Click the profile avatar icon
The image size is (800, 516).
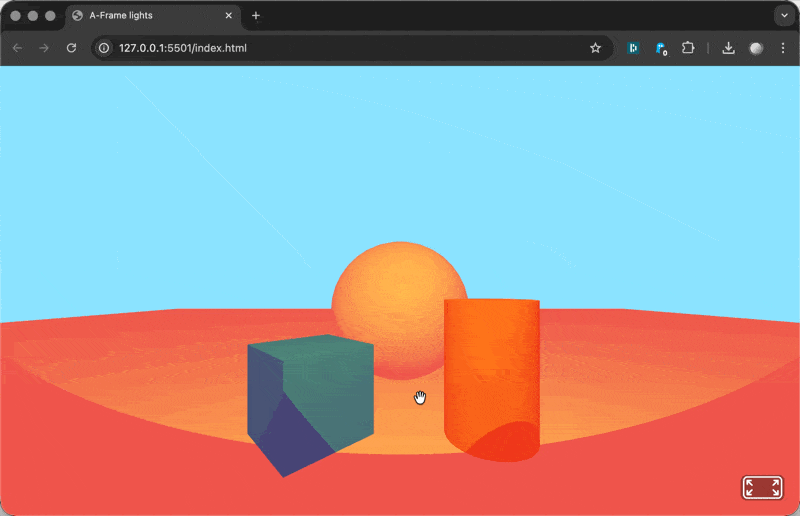756,48
